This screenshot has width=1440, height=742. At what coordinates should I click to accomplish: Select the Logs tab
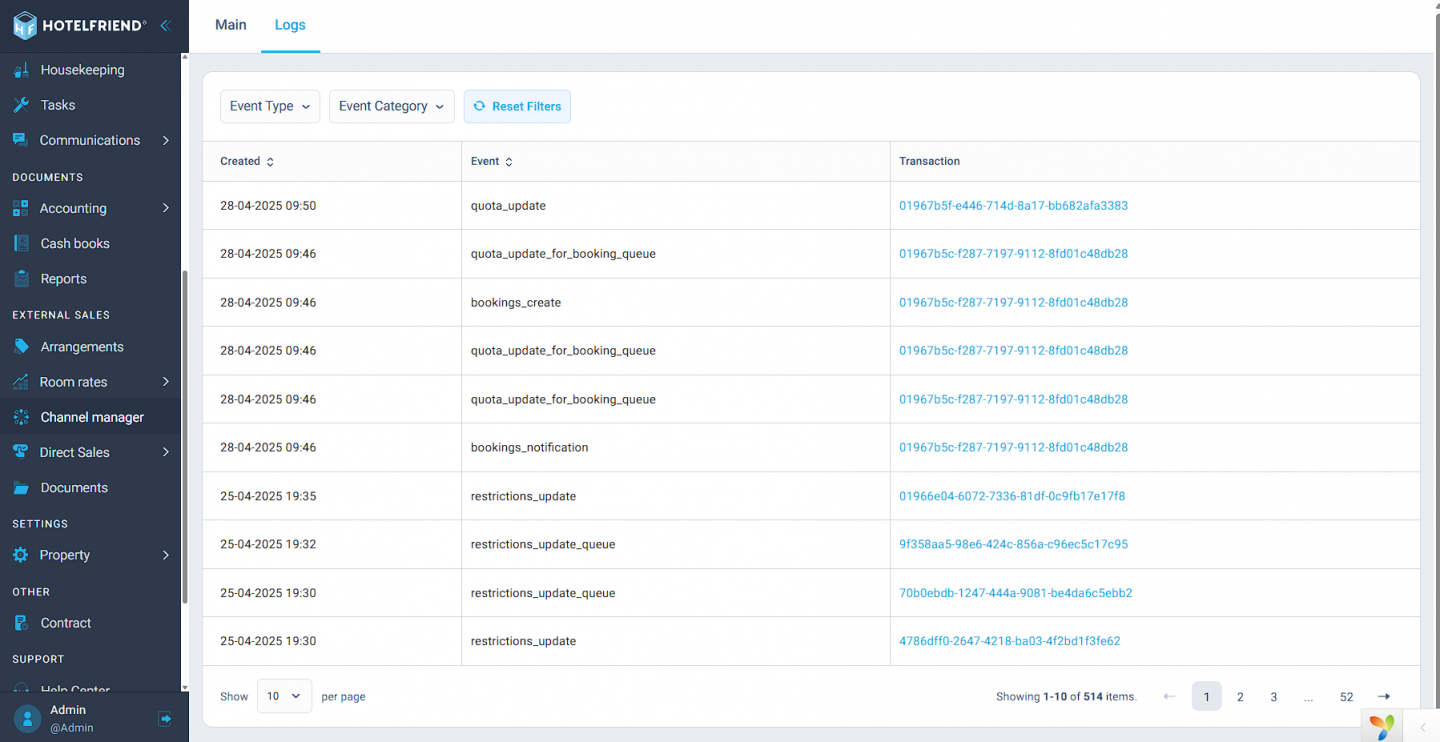(x=290, y=25)
